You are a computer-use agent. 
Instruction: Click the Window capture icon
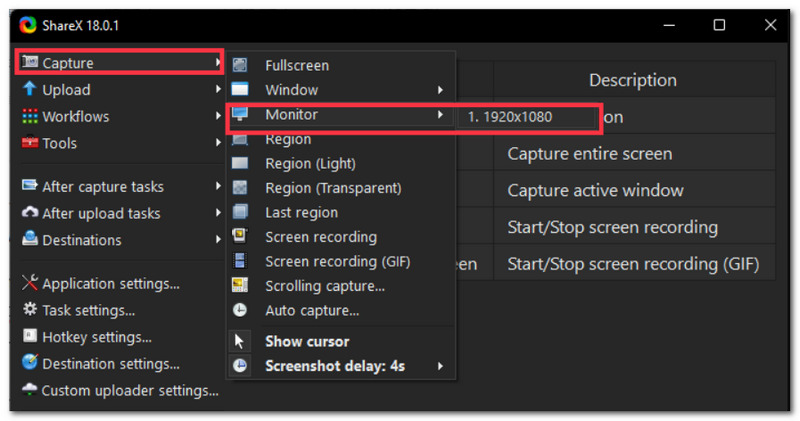click(x=240, y=89)
